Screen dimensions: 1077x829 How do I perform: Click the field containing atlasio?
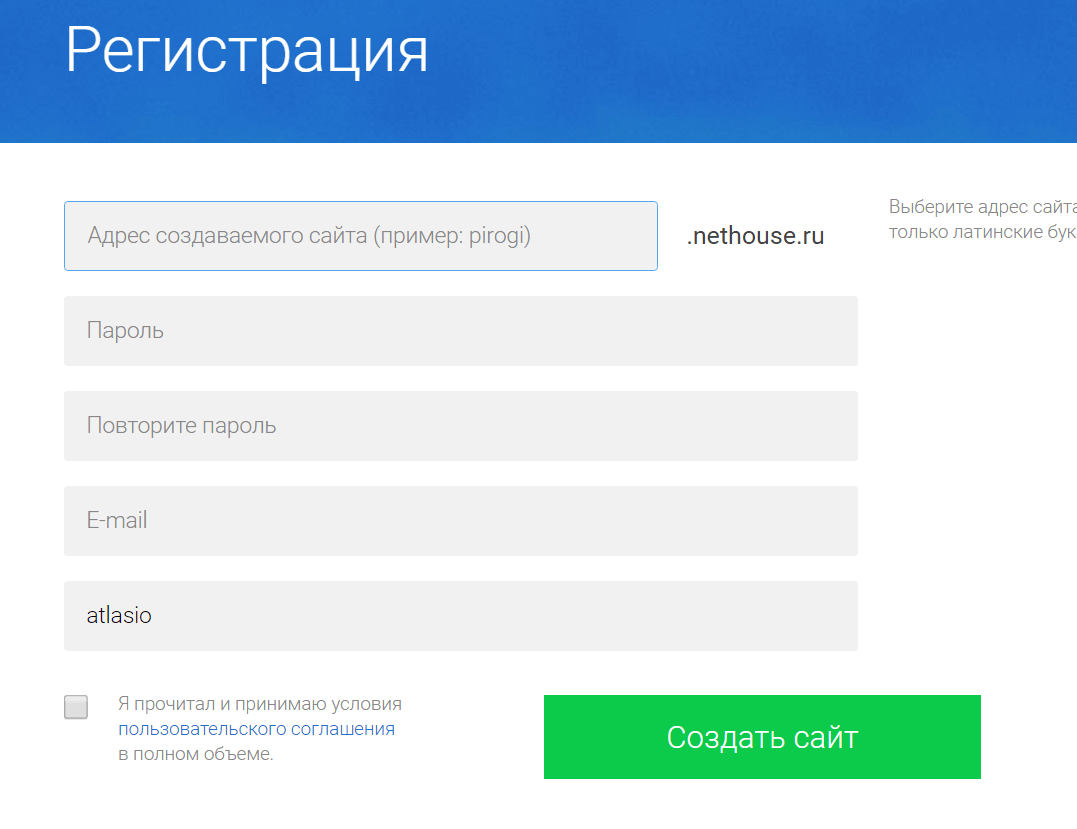(x=460, y=616)
